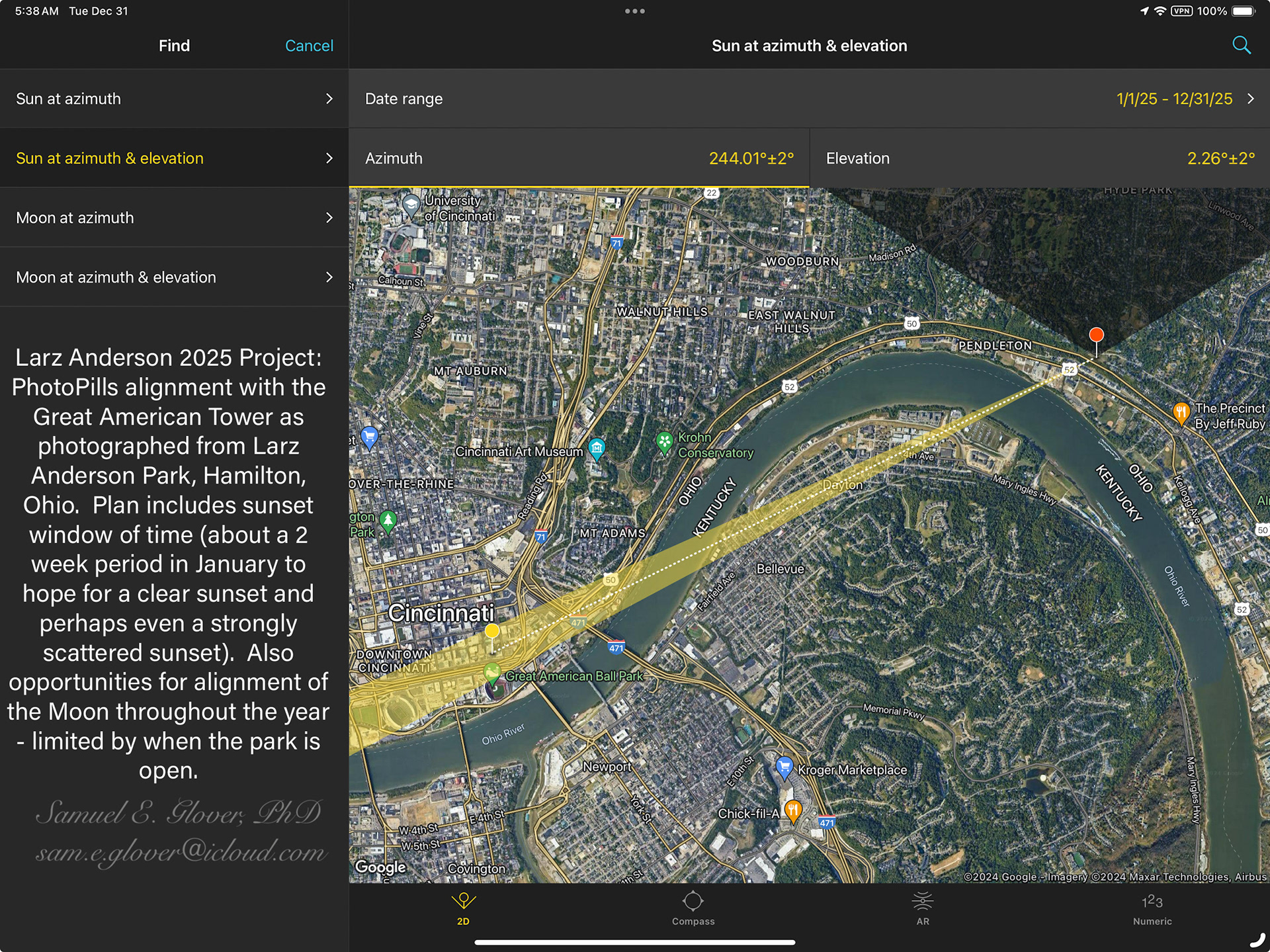This screenshot has width=1270, height=952.
Task: Tap the VPN status indicator
Action: tap(1181, 11)
